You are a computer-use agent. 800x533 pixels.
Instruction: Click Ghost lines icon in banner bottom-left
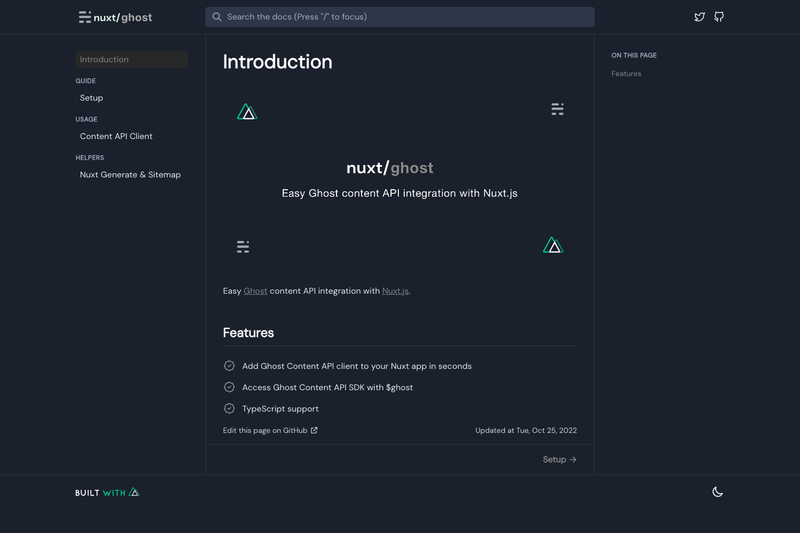(243, 247)
